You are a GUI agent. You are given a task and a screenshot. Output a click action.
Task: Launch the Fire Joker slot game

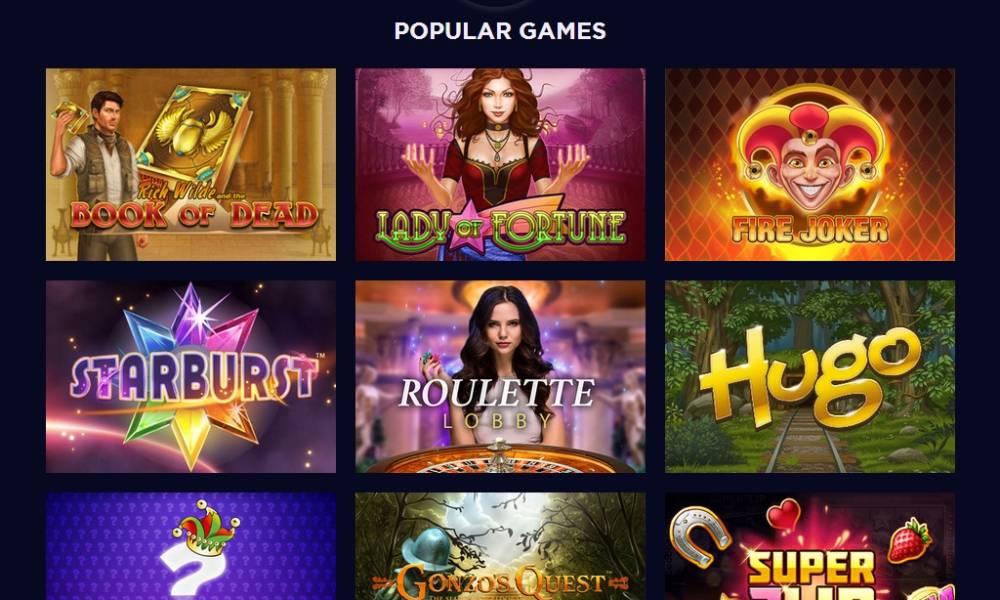point(810,165)
